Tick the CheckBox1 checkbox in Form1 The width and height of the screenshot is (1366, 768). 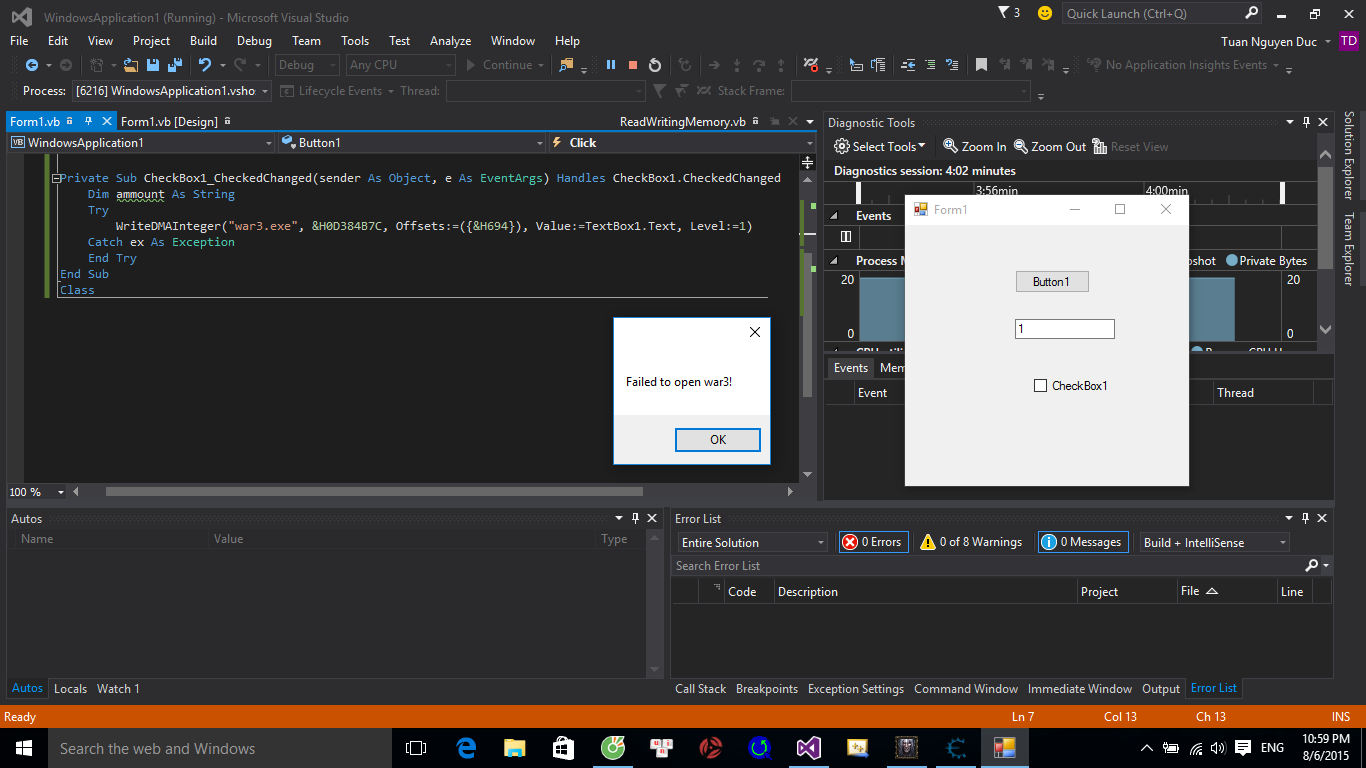pyautogui.click(x=1040, y=386)
